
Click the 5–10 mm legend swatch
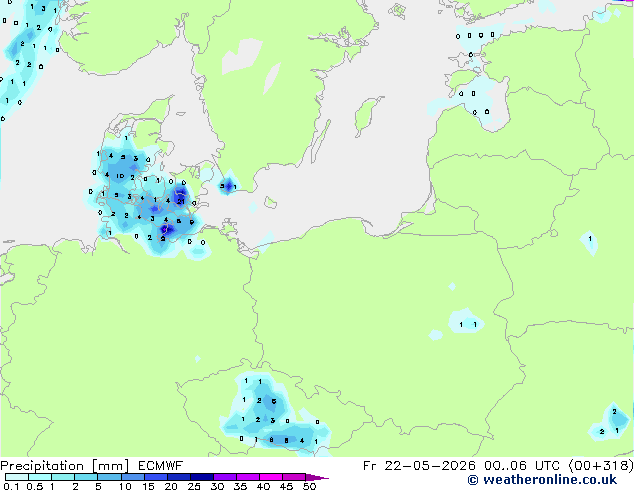(x=110, y=477)
